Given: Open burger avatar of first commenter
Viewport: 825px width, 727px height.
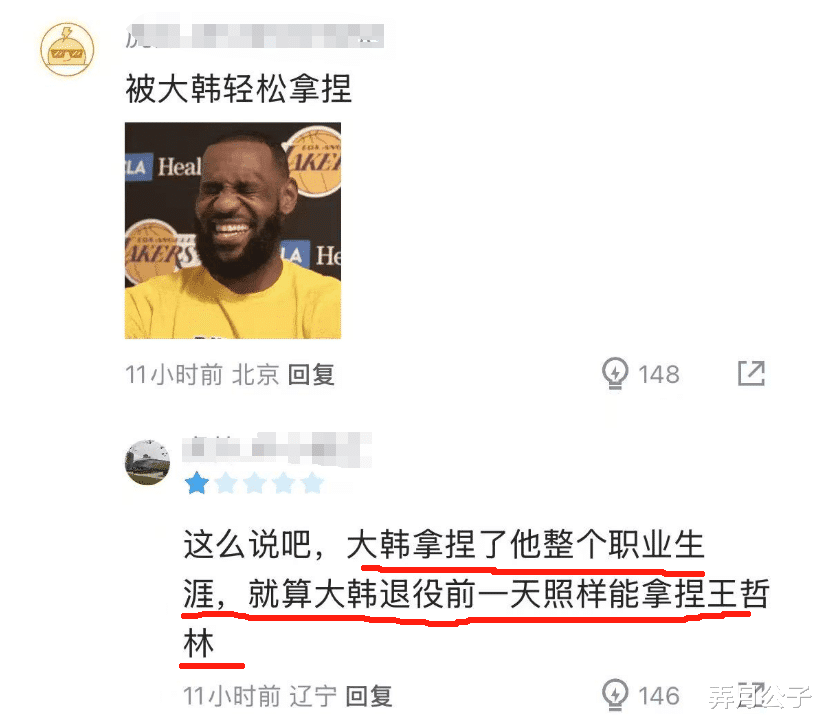Looking at the screenshot, I should tap(67, 49).
